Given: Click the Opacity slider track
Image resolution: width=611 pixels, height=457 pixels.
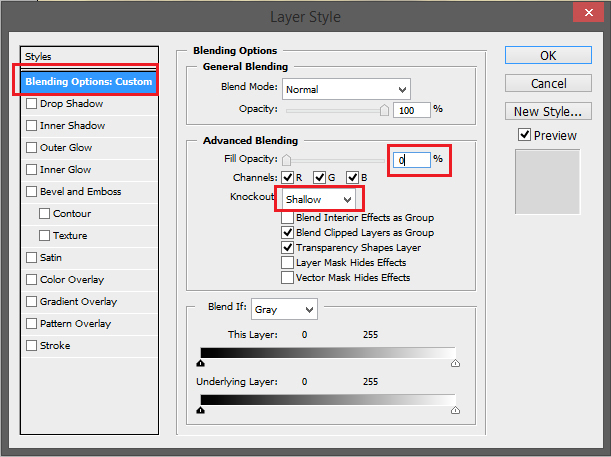Looking at the screenshot, I should 336,109.
